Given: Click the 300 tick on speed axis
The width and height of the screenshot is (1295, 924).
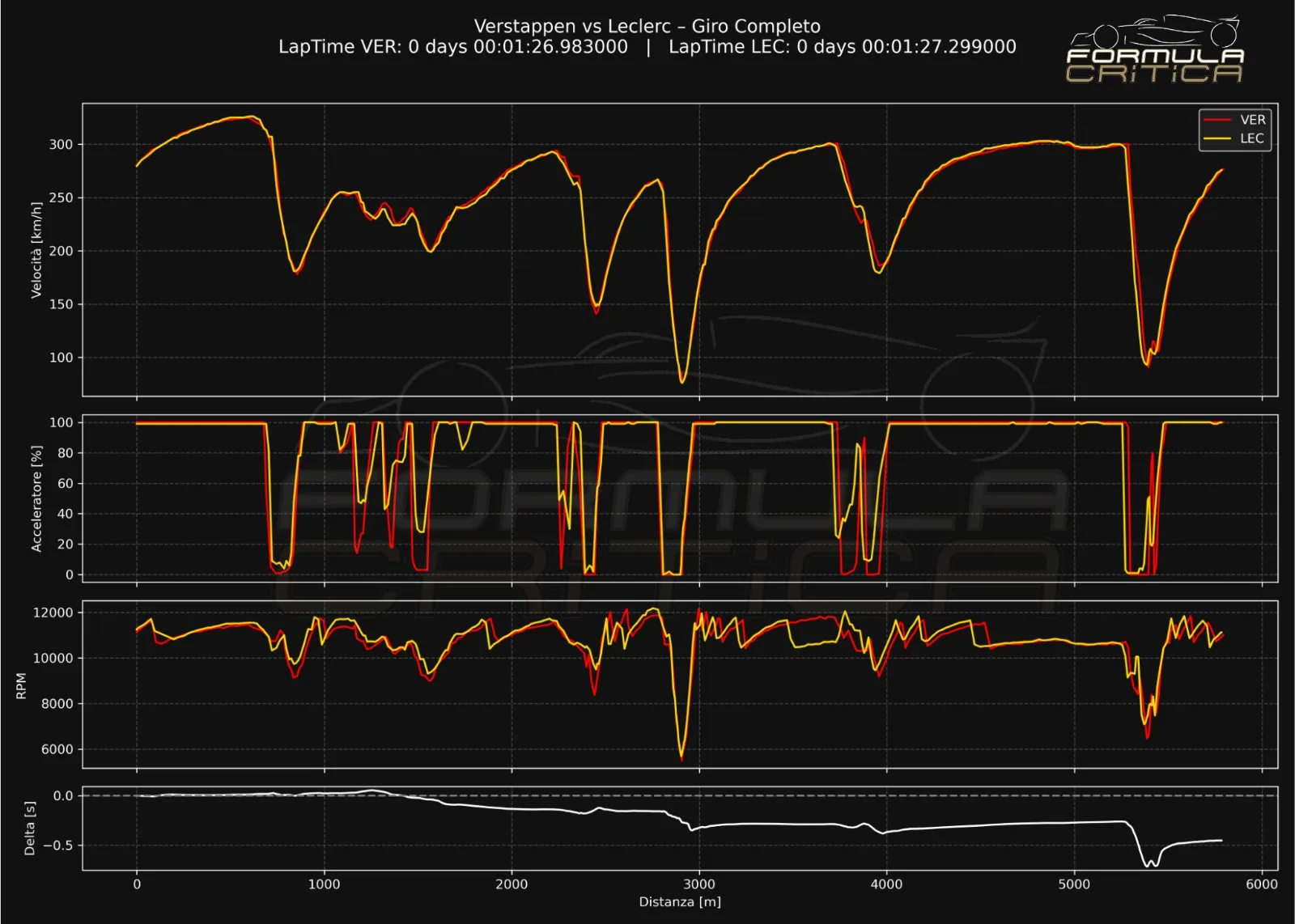Looking at the screenshot, I should point(61,145).
